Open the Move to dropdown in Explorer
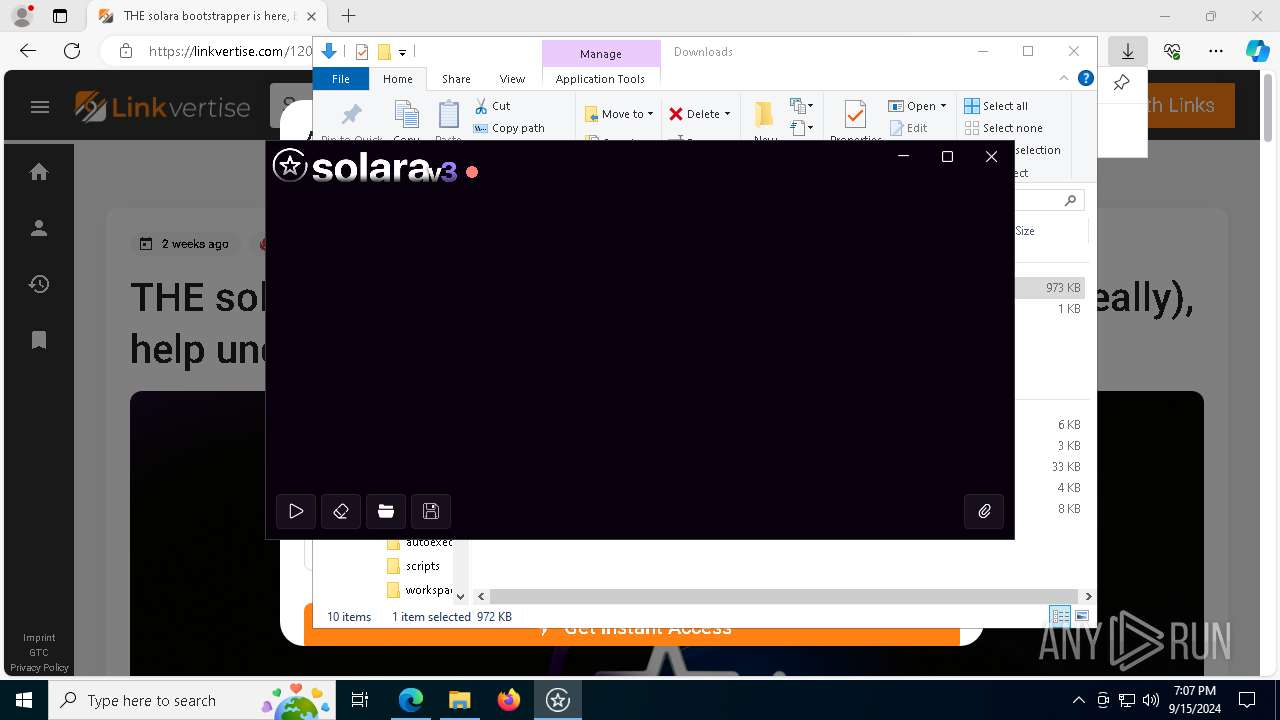This screenshot has height=720, width=1280. (x=619, y=114)
